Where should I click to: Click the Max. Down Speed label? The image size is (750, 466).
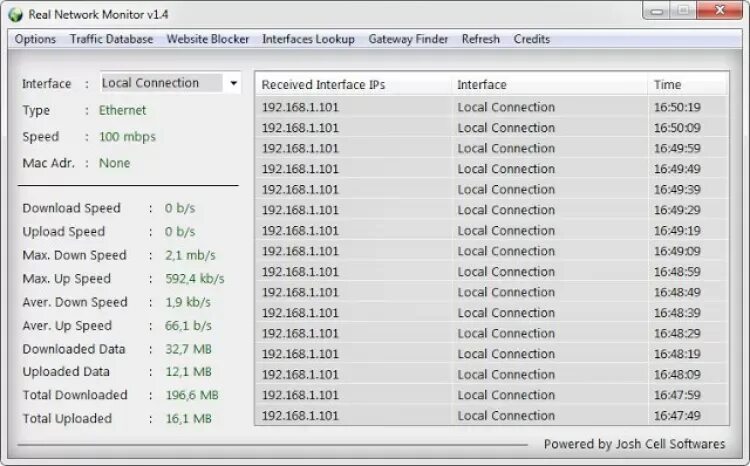point(75,255)
